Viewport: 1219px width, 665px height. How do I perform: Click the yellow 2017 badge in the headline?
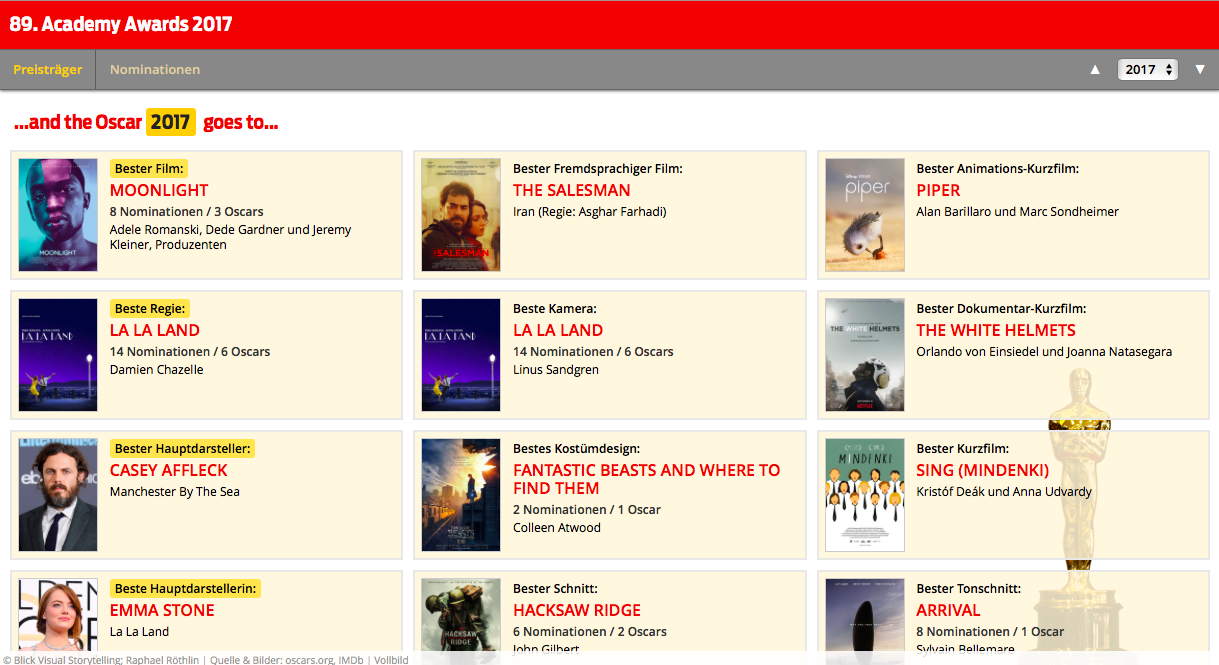171,122
